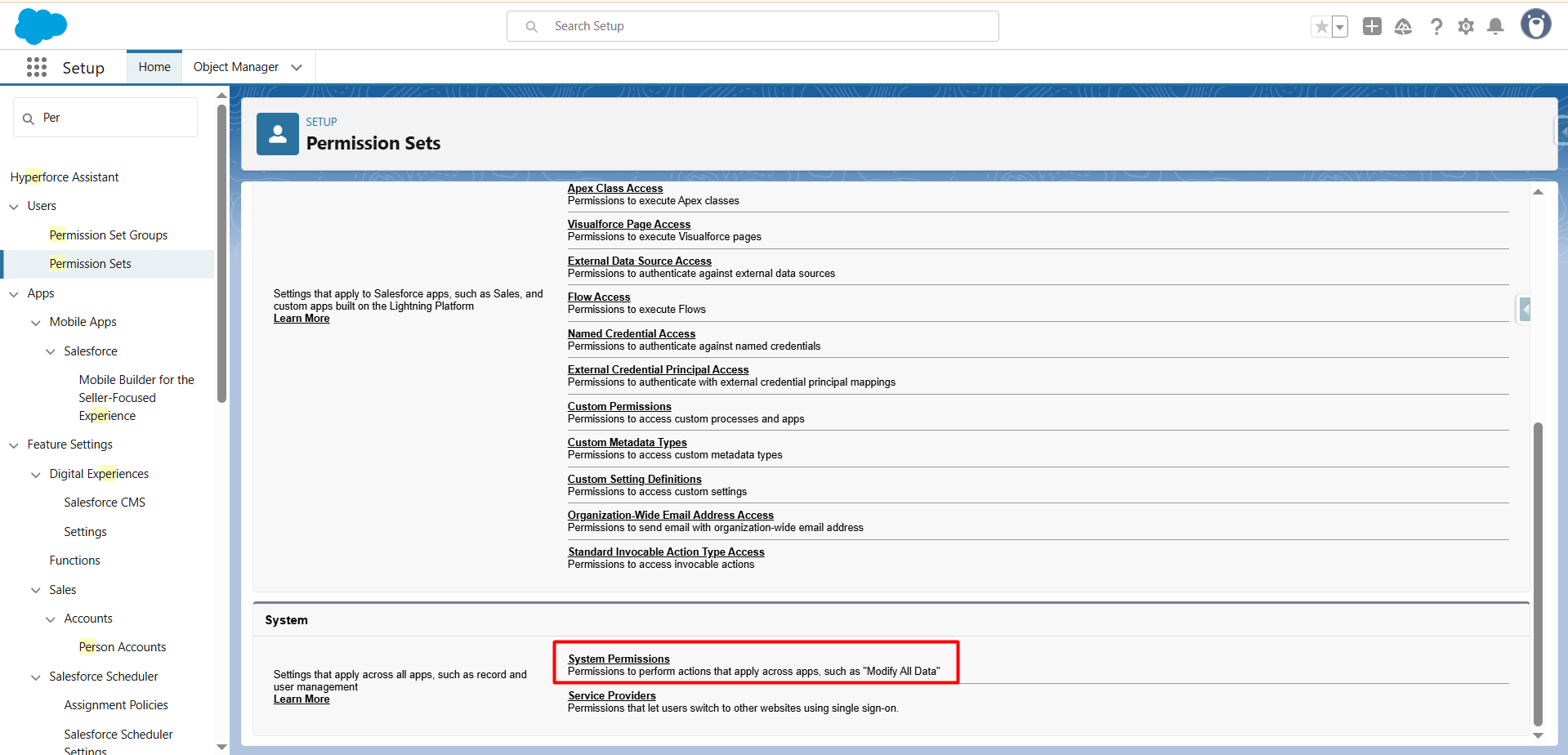Open the Custom Setting Definitions link

[635, 480]
